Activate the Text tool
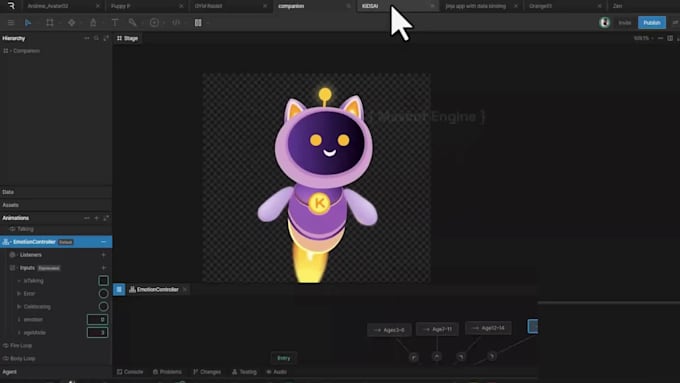The height and width of the screenshot is (383, 680). (x=115, y=23)
